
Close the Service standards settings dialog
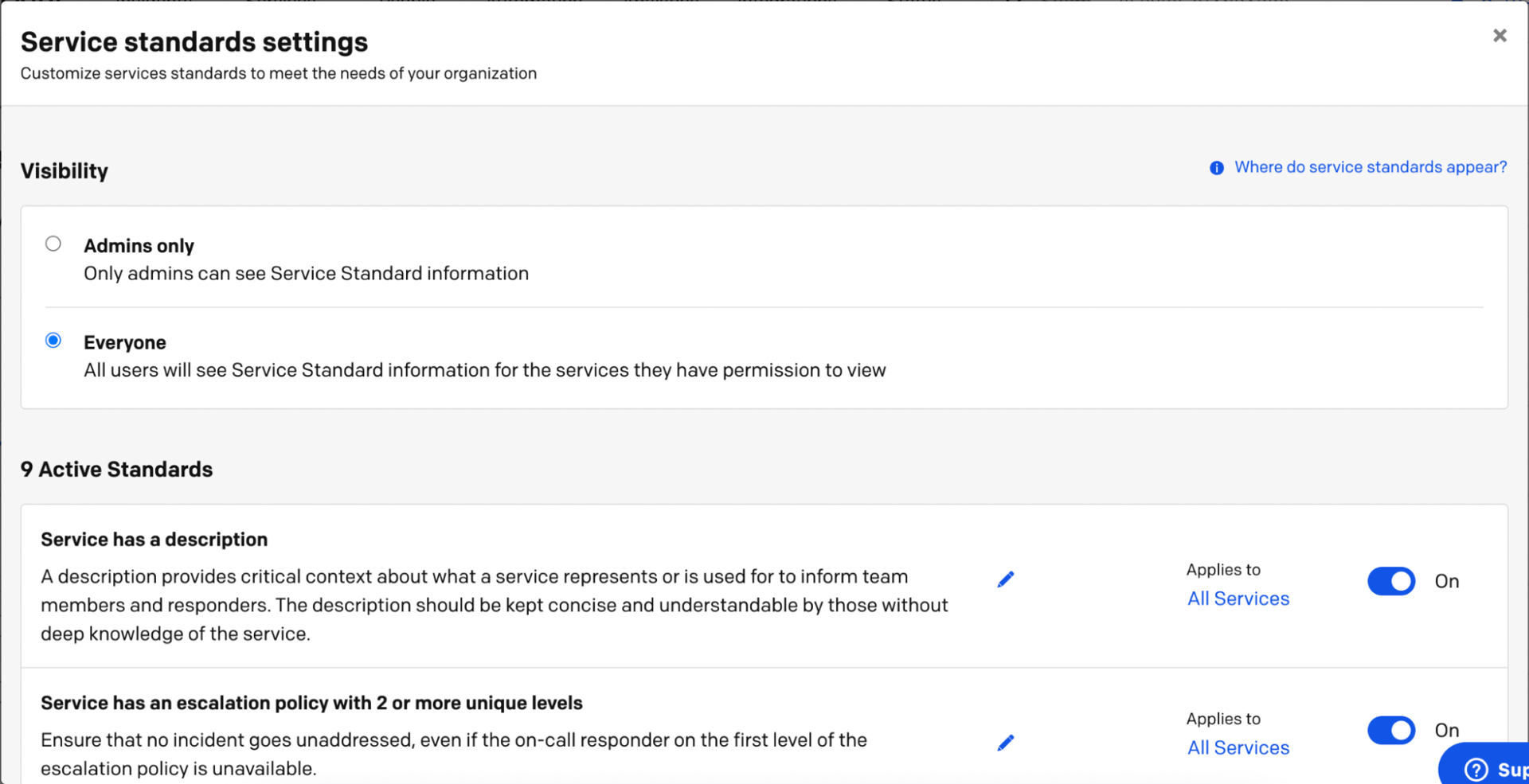(1500, 35)
